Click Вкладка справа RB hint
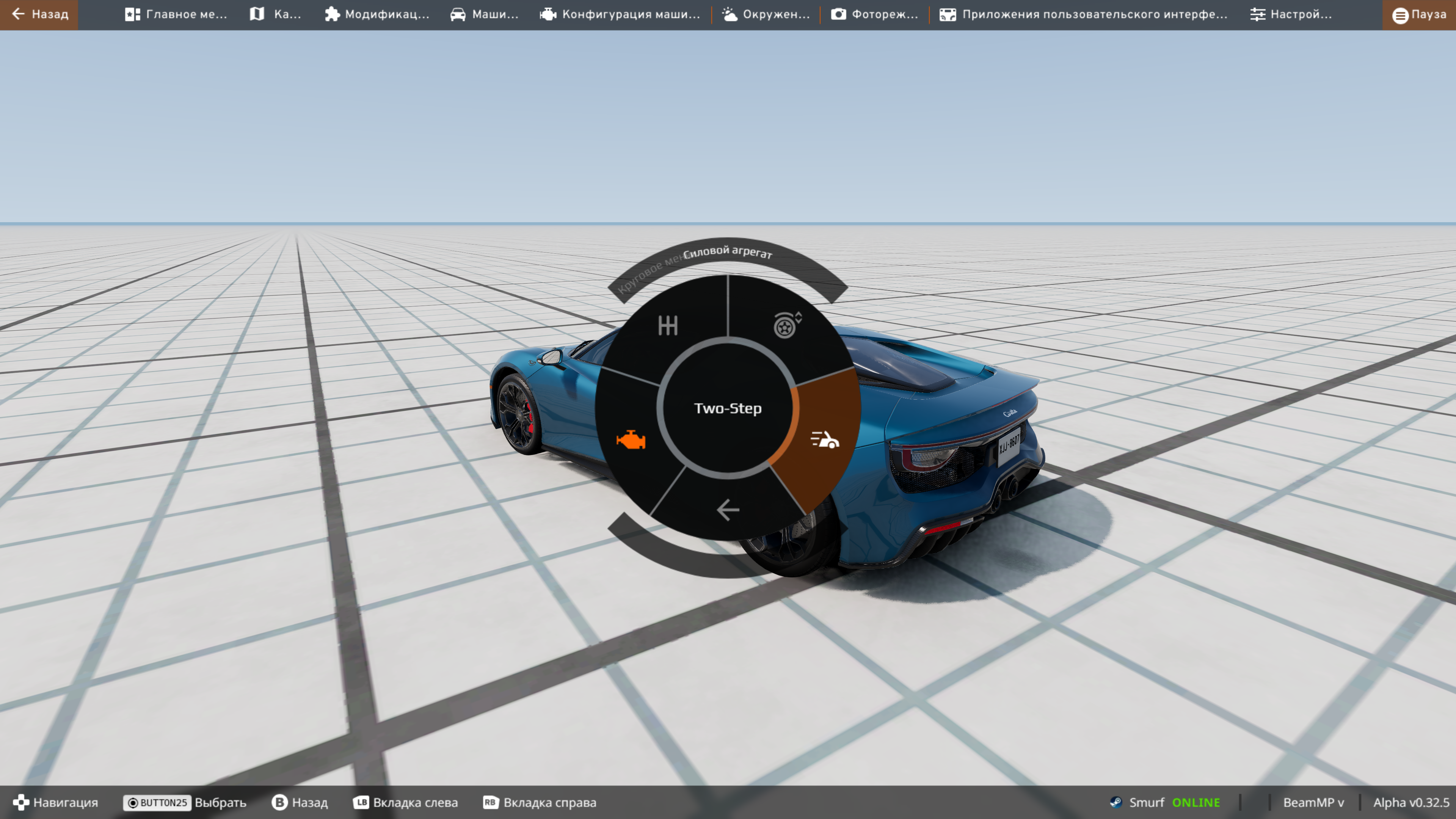Viewport: 1456px width, 819px height. click(539, 803)
